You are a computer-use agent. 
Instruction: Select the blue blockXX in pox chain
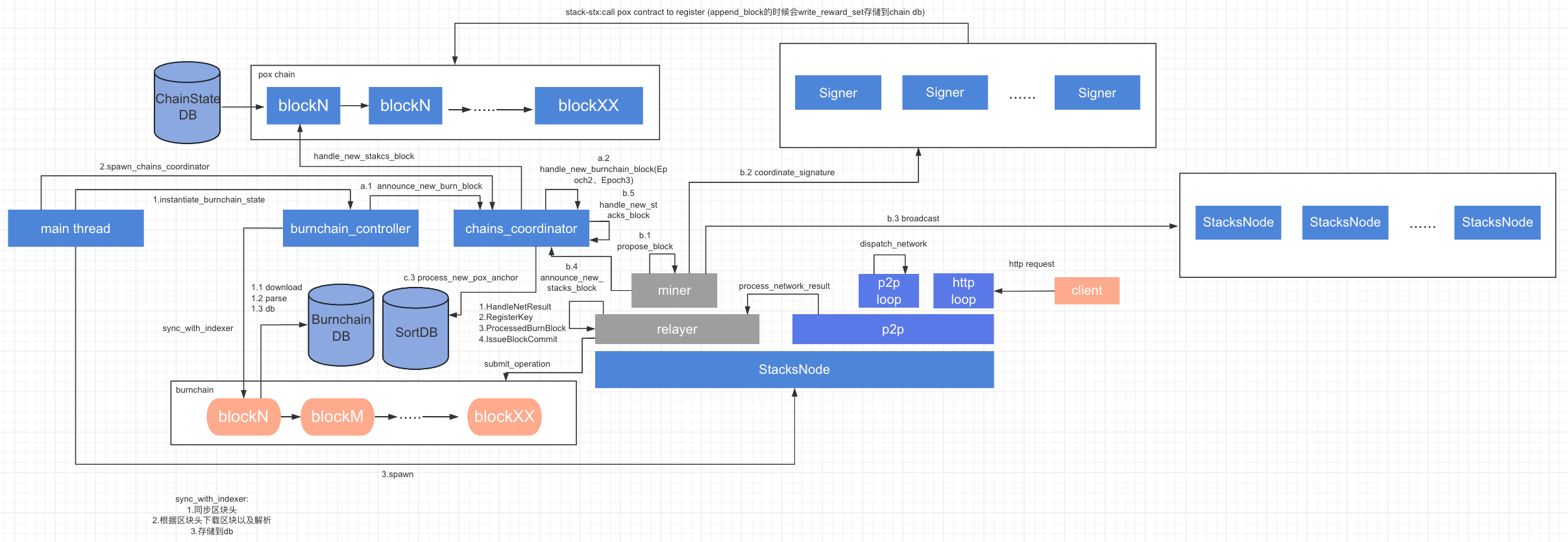[x=588, y=106]
